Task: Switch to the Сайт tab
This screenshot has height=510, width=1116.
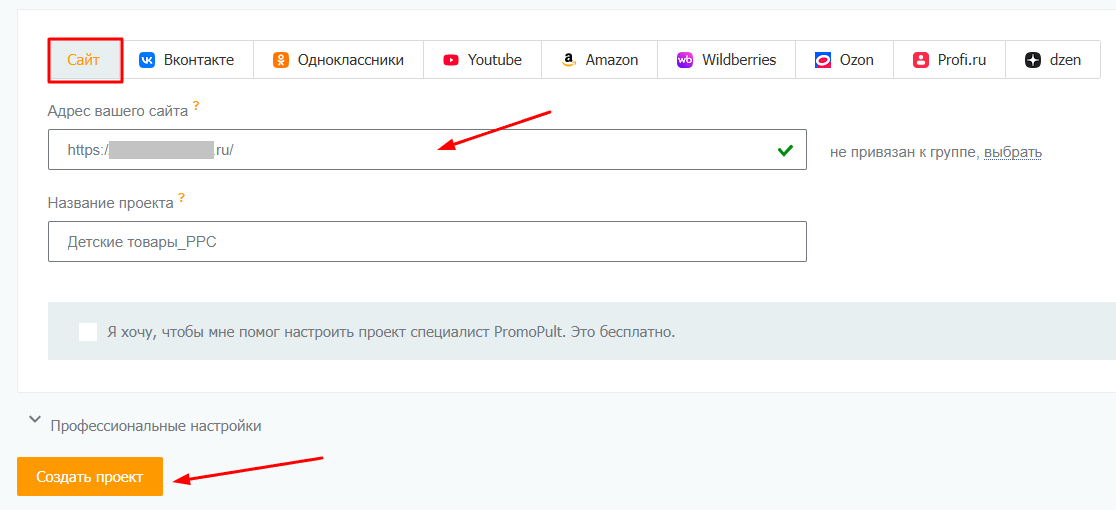Action: (x=84, y=60)
